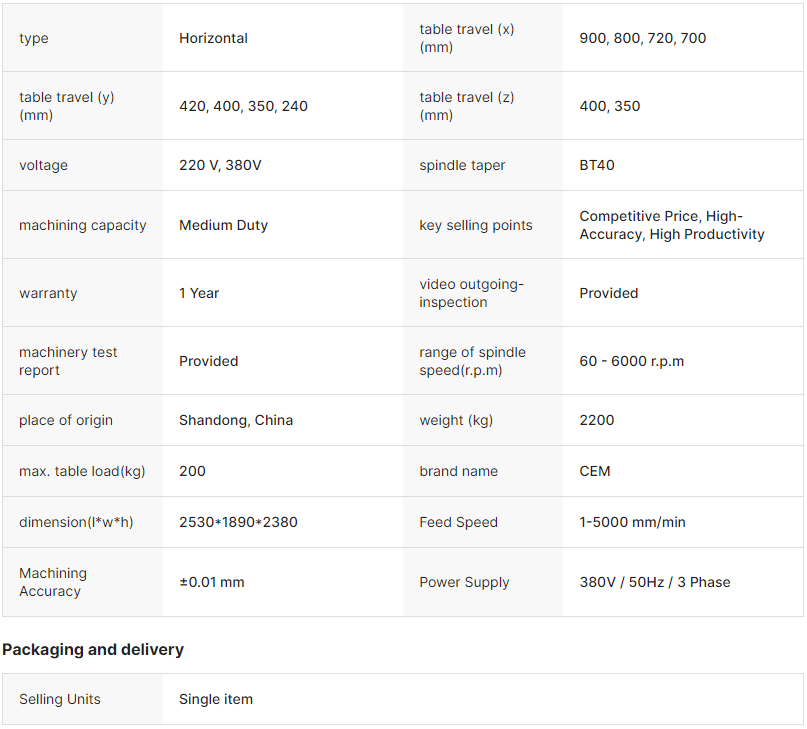Image resolution: width=807 pixels, height=729 pixels.
Task: Click the '220 V, 380V' voltage value
Action: point(220,165)
